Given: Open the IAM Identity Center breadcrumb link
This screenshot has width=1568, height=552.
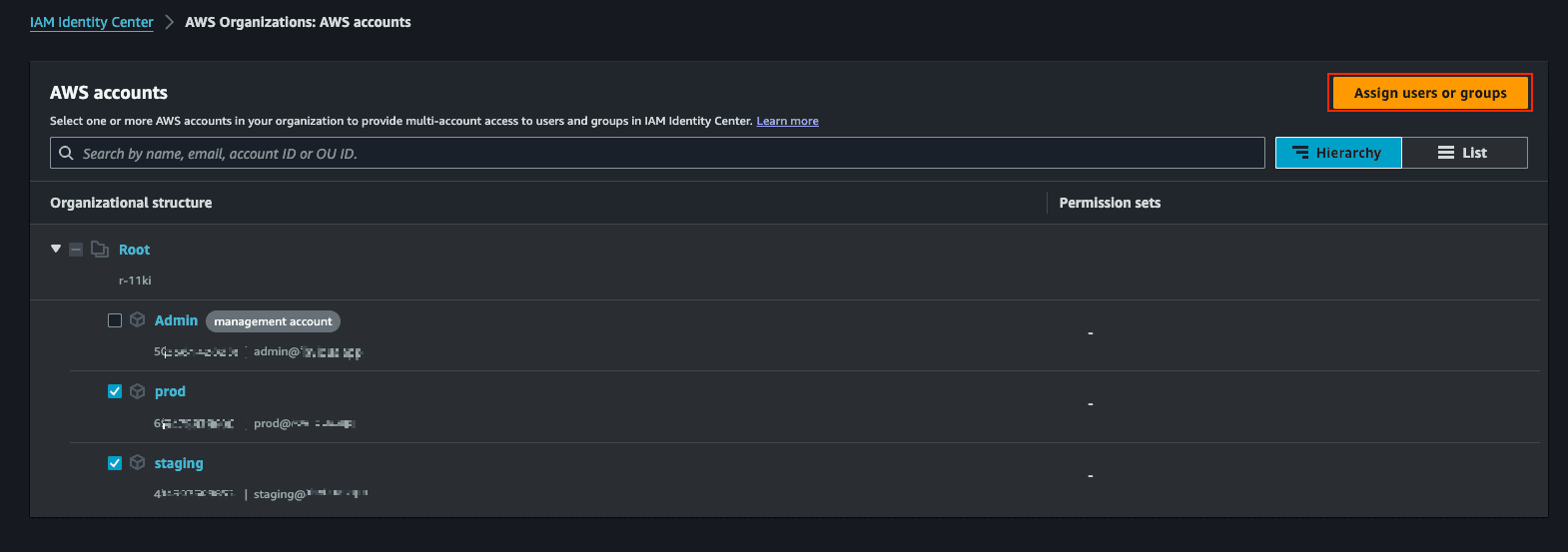Looking at the screenshot, I should (92, 22).
